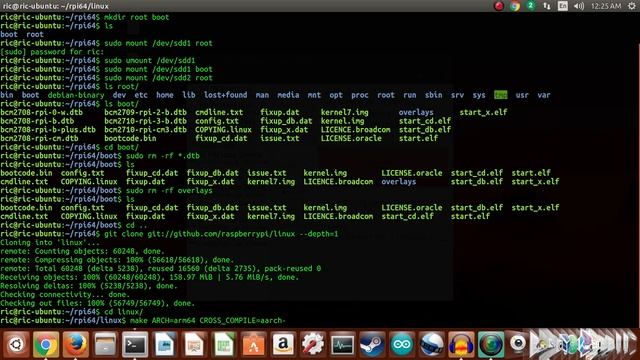Click the 'sudo rm -rf overlays' command

pyautogui.click(x=169, y=191)
